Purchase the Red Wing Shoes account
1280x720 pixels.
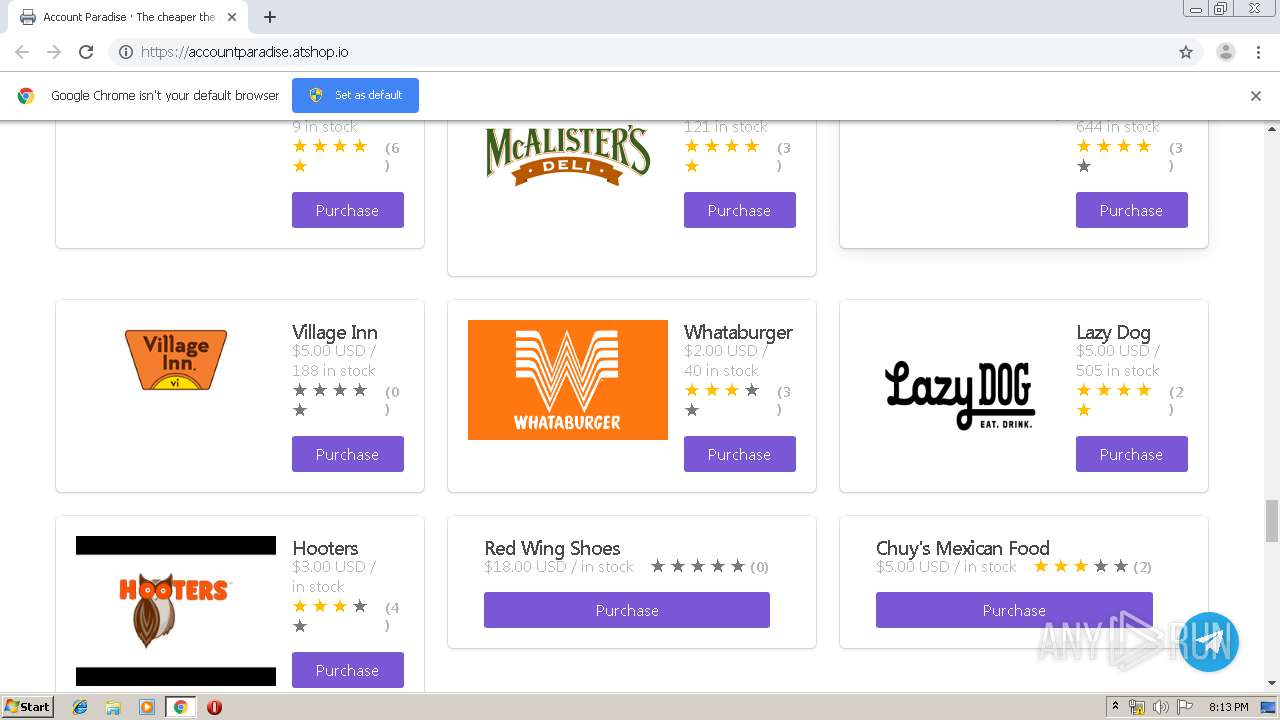627,610
